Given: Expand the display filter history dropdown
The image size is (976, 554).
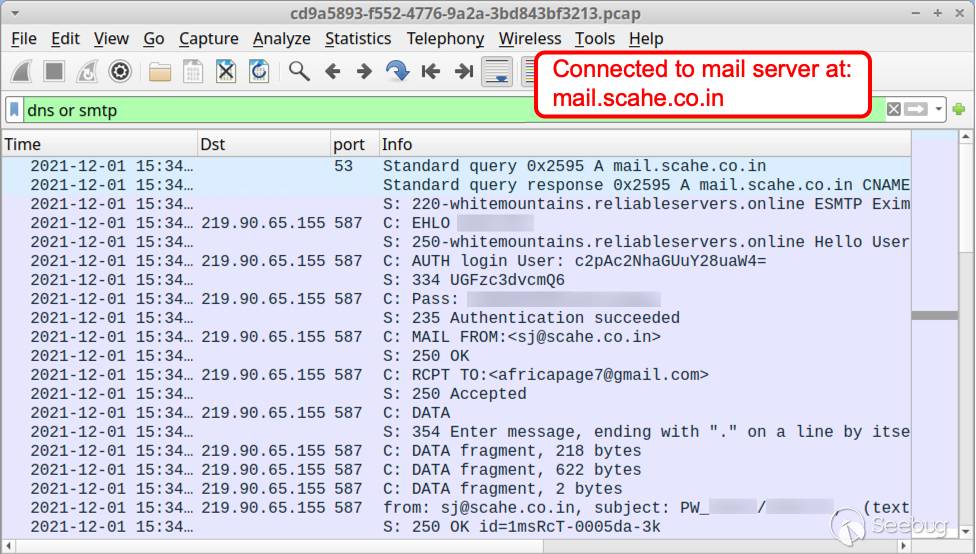Looking at the screenshot, I should click(x=939, y=110).
